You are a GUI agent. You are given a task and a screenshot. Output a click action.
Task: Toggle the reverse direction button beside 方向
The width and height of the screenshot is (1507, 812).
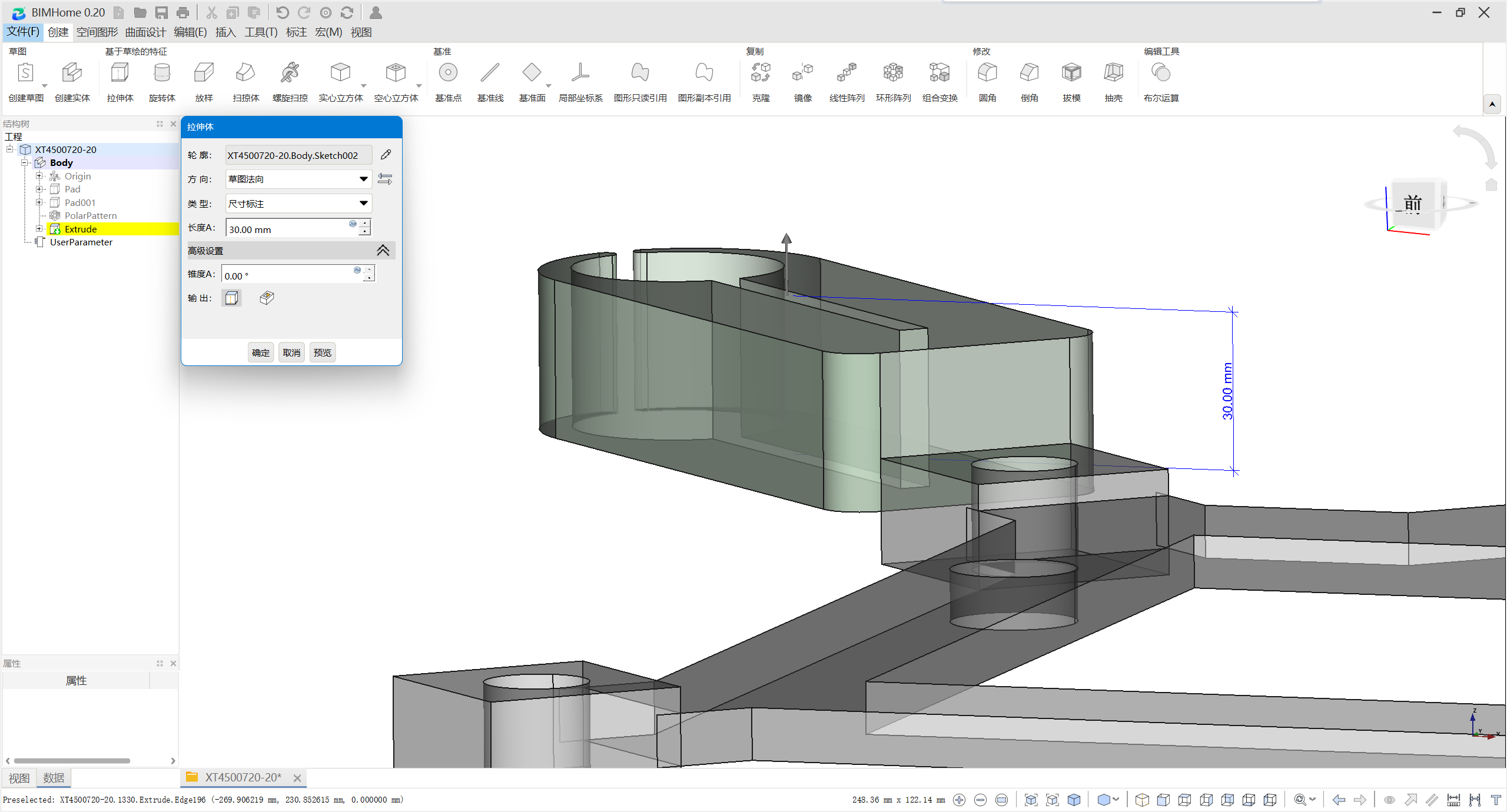pos(385,179)
